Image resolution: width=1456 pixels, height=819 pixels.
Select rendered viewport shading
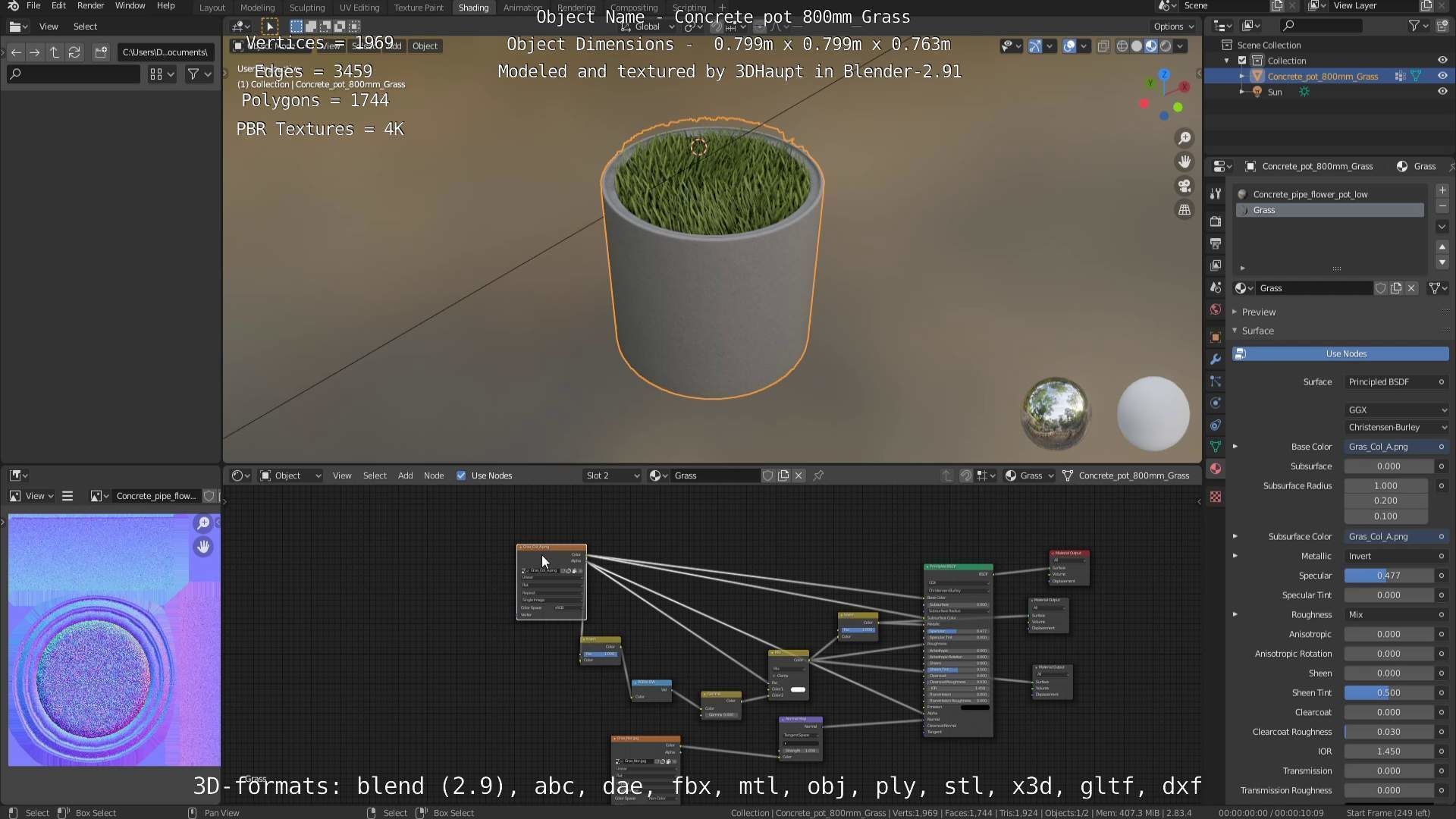pyautogui.click(x=1166, y=46)
